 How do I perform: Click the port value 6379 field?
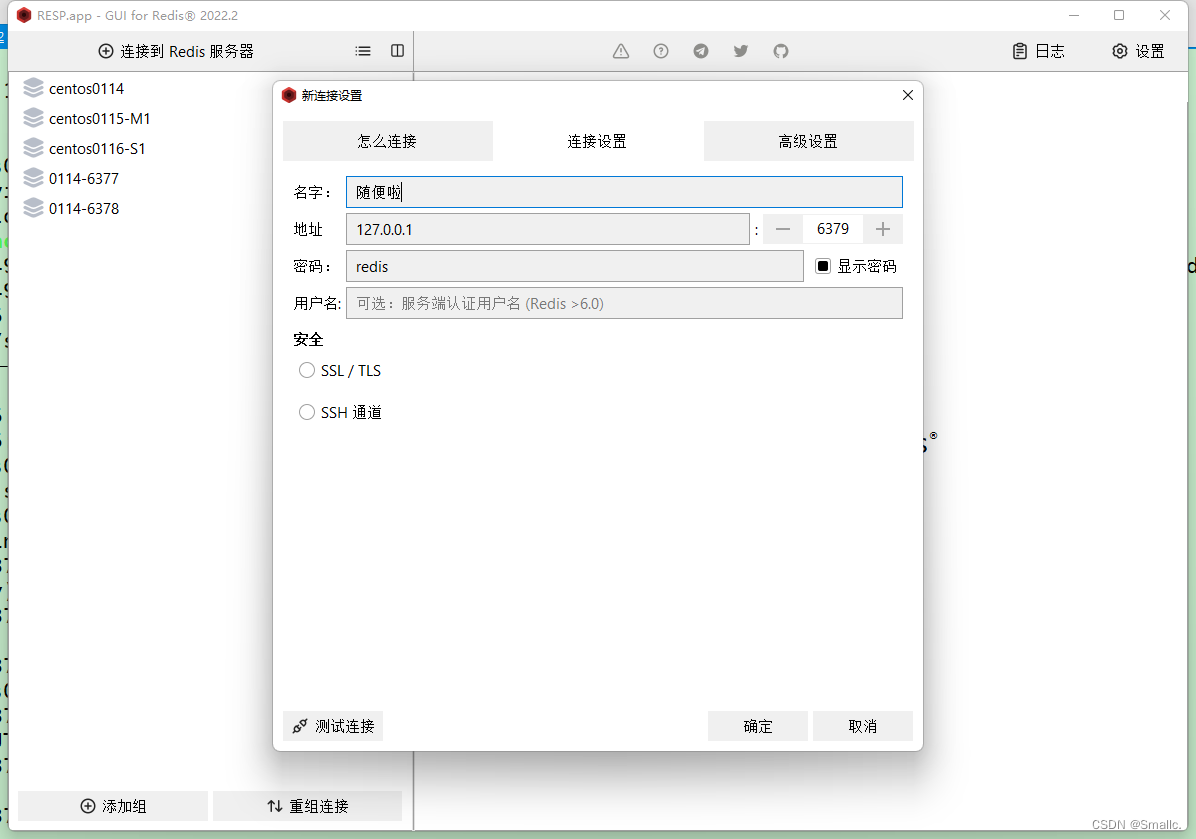(832, 230)
